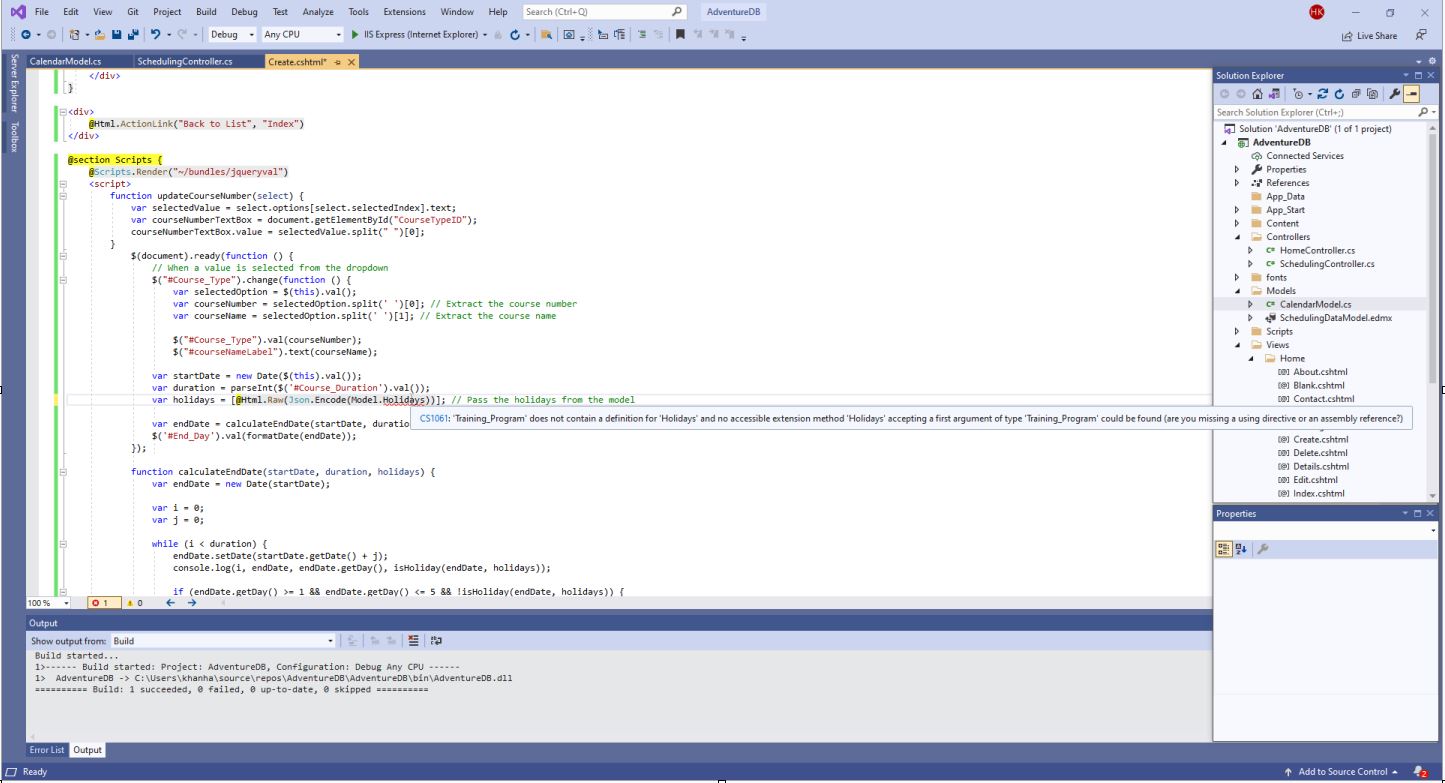Viewport: 1445px width, 783px height.
Task: Click Switch Views icon in Solution Explorer
Action: 1274,94
